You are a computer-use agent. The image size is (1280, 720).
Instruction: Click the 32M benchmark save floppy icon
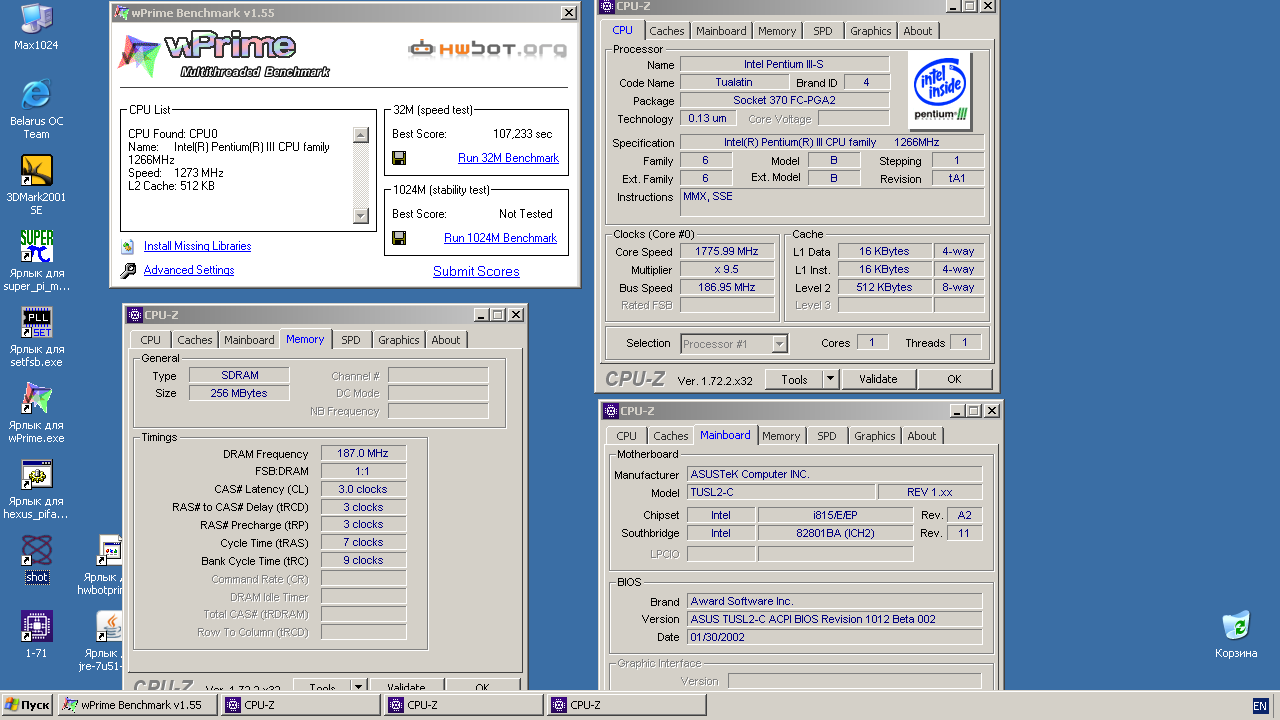(399, 158)
